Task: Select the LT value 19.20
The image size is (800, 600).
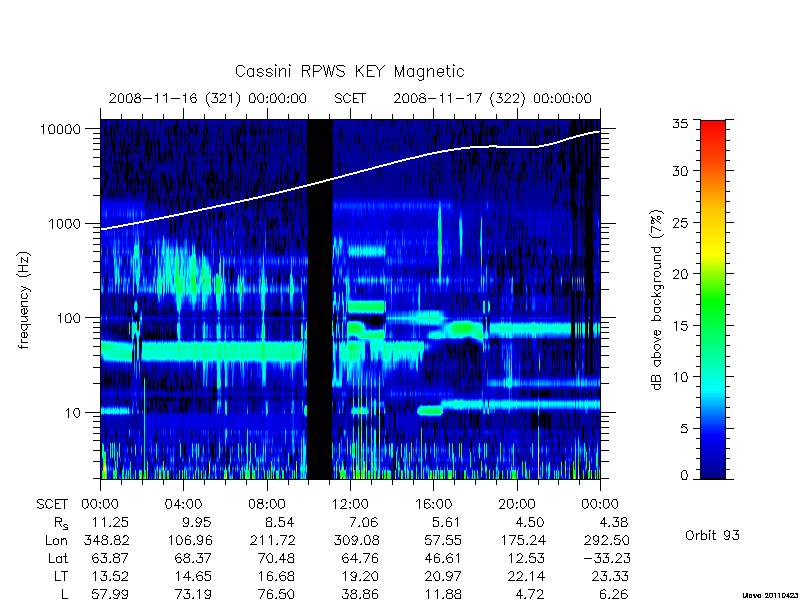Action: [x=360, y=576]
